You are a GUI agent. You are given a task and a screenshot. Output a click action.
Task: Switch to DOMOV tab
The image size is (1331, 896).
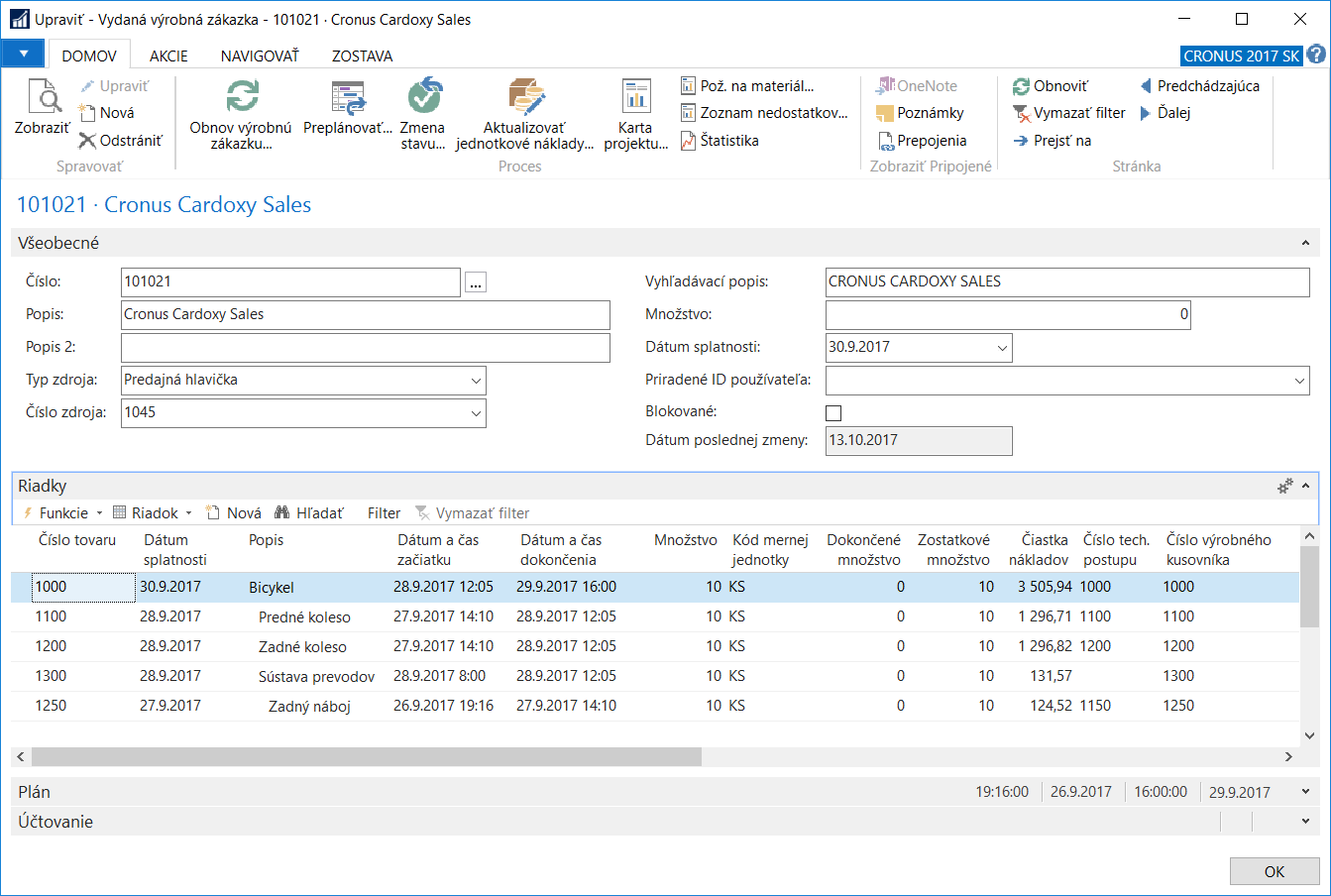point(89,56)
